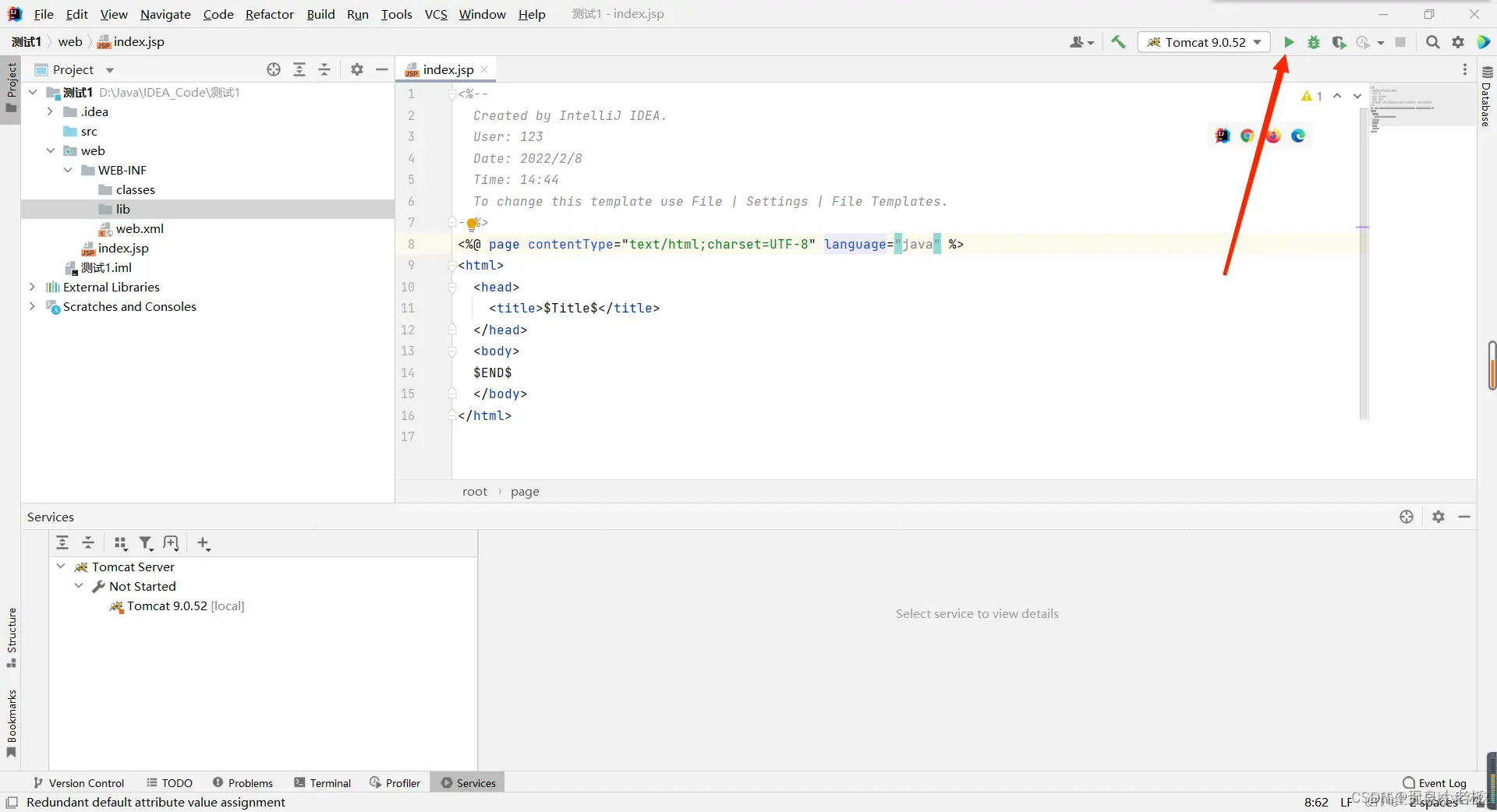This screenshot has width=1497, height=812.
Task: Preview page in Firefox browser
Action: pyautogui.click(x=1273, y=136)
